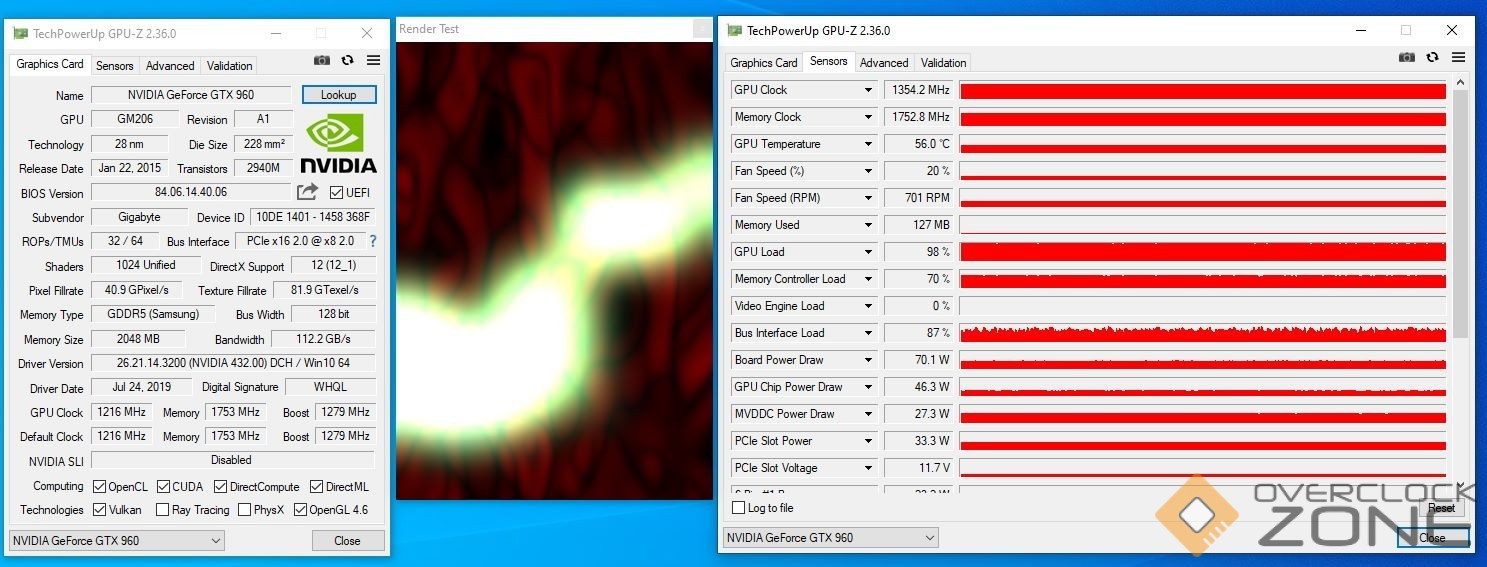Toggle the DirectML checkbox
The height and width of the screenshot is (567, 1487).
coord(316,487)
